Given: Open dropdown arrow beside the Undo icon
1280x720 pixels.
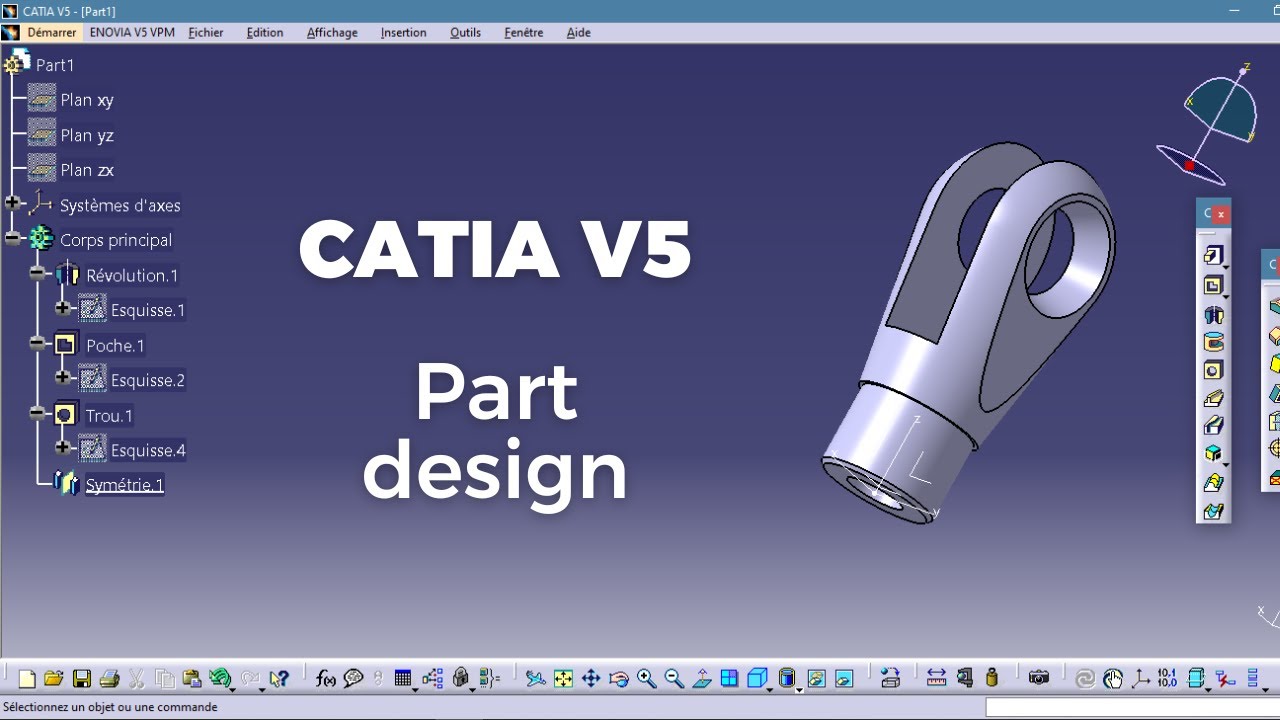Looking at the screenshot, I should point(232,689).
